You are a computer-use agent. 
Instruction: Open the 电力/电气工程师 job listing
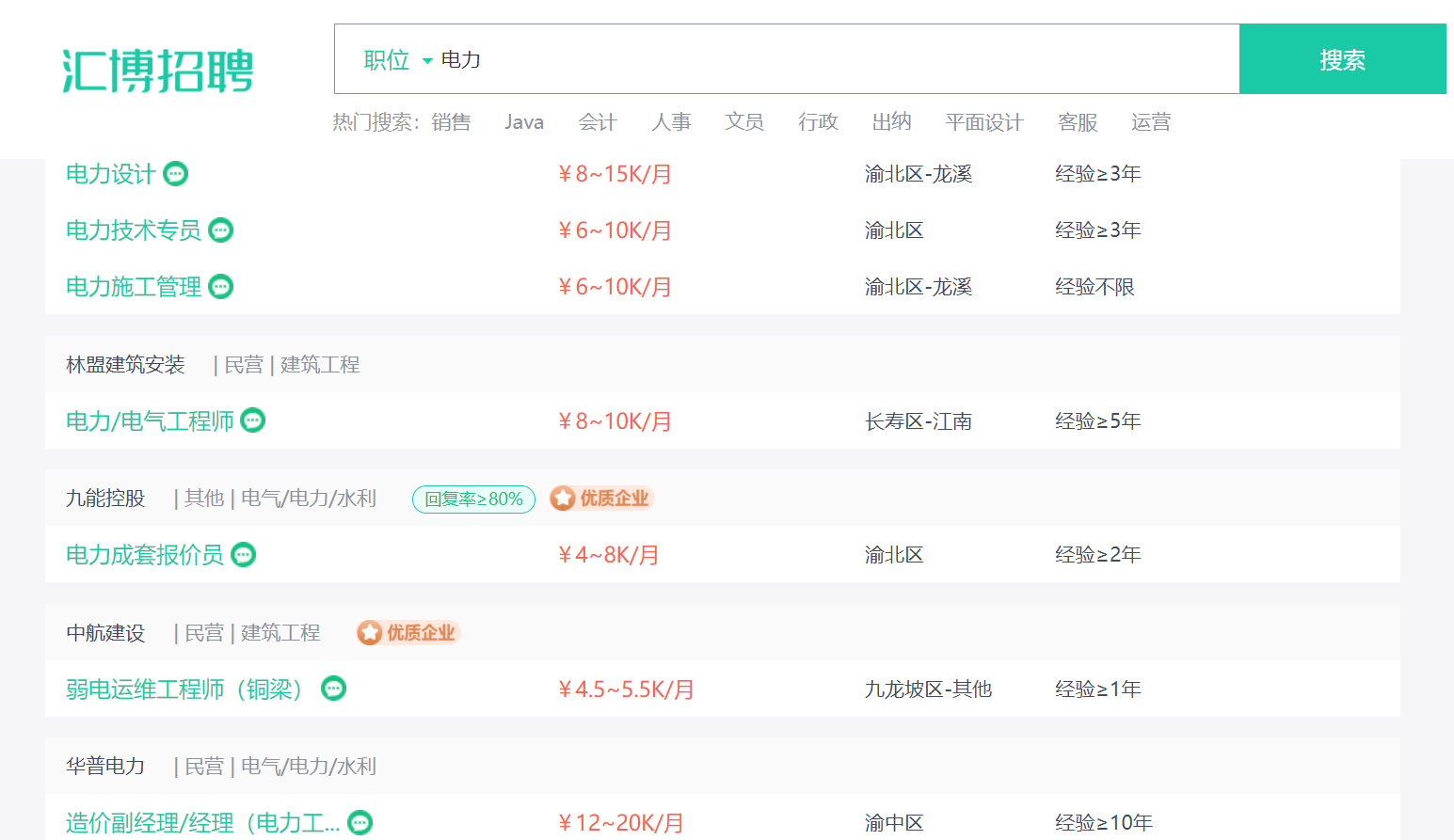pyautogui.click(x=150, y=420)
